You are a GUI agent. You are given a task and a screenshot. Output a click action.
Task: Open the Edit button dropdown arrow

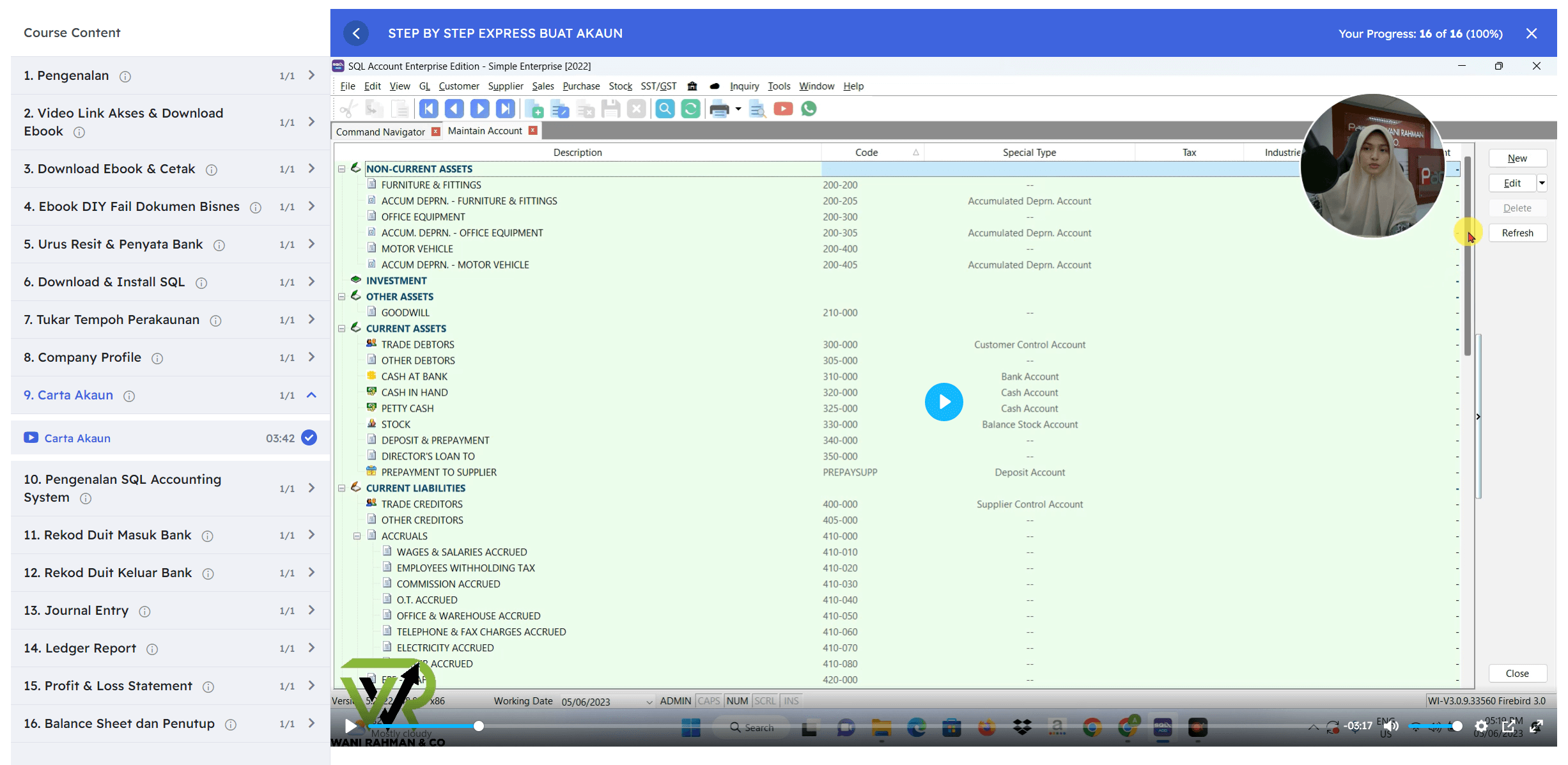[1542, 183]
